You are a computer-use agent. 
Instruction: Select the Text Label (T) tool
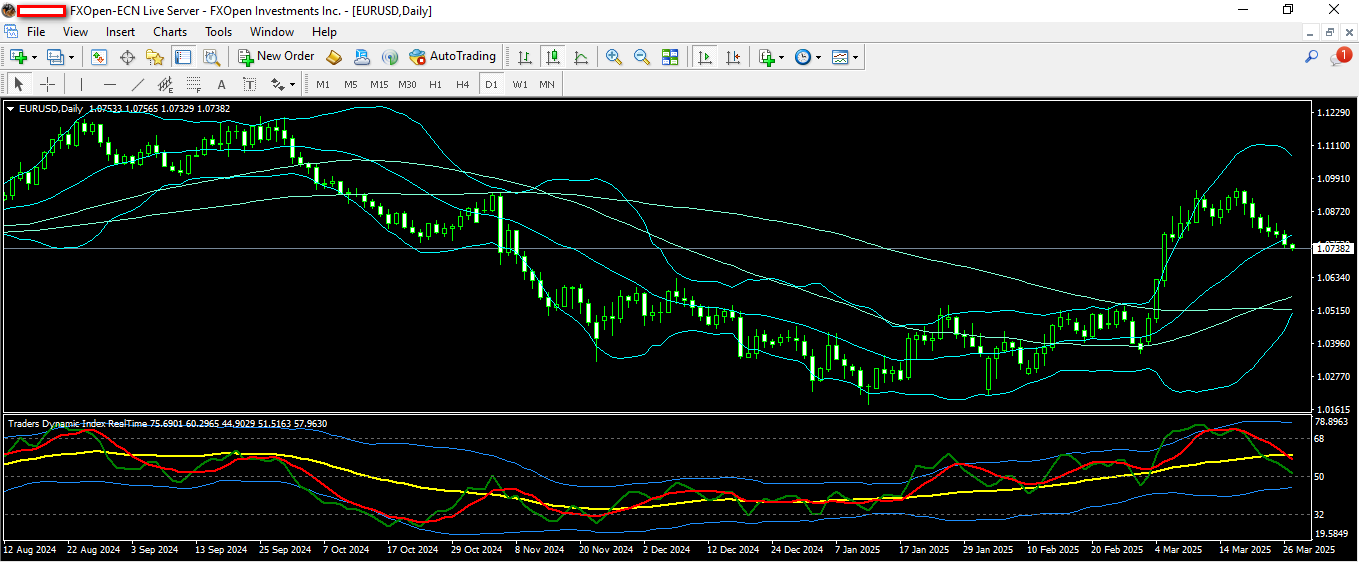tap(250, 84)
